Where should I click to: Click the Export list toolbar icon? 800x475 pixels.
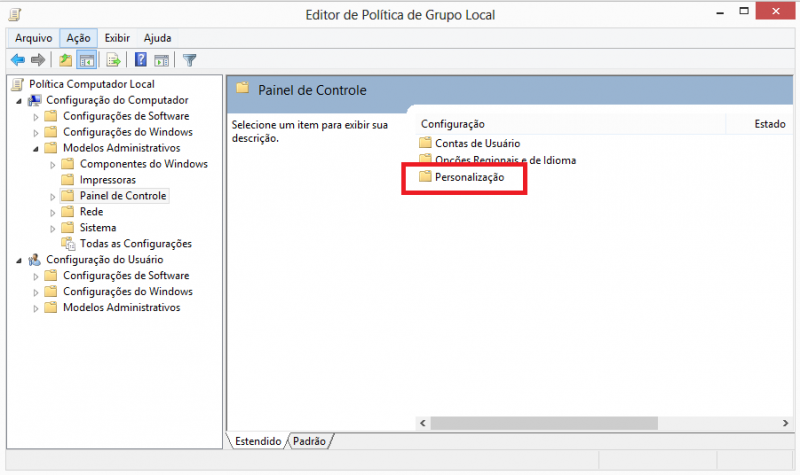[x=114, y=60]
